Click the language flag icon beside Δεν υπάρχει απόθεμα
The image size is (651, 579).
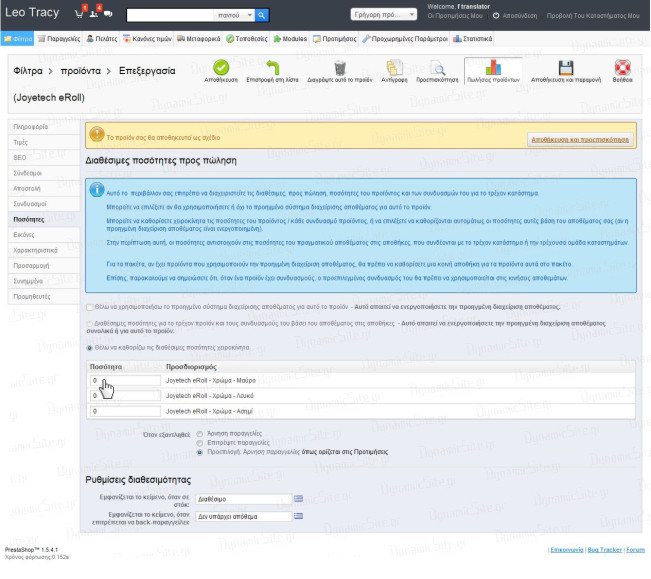point(299,516)
